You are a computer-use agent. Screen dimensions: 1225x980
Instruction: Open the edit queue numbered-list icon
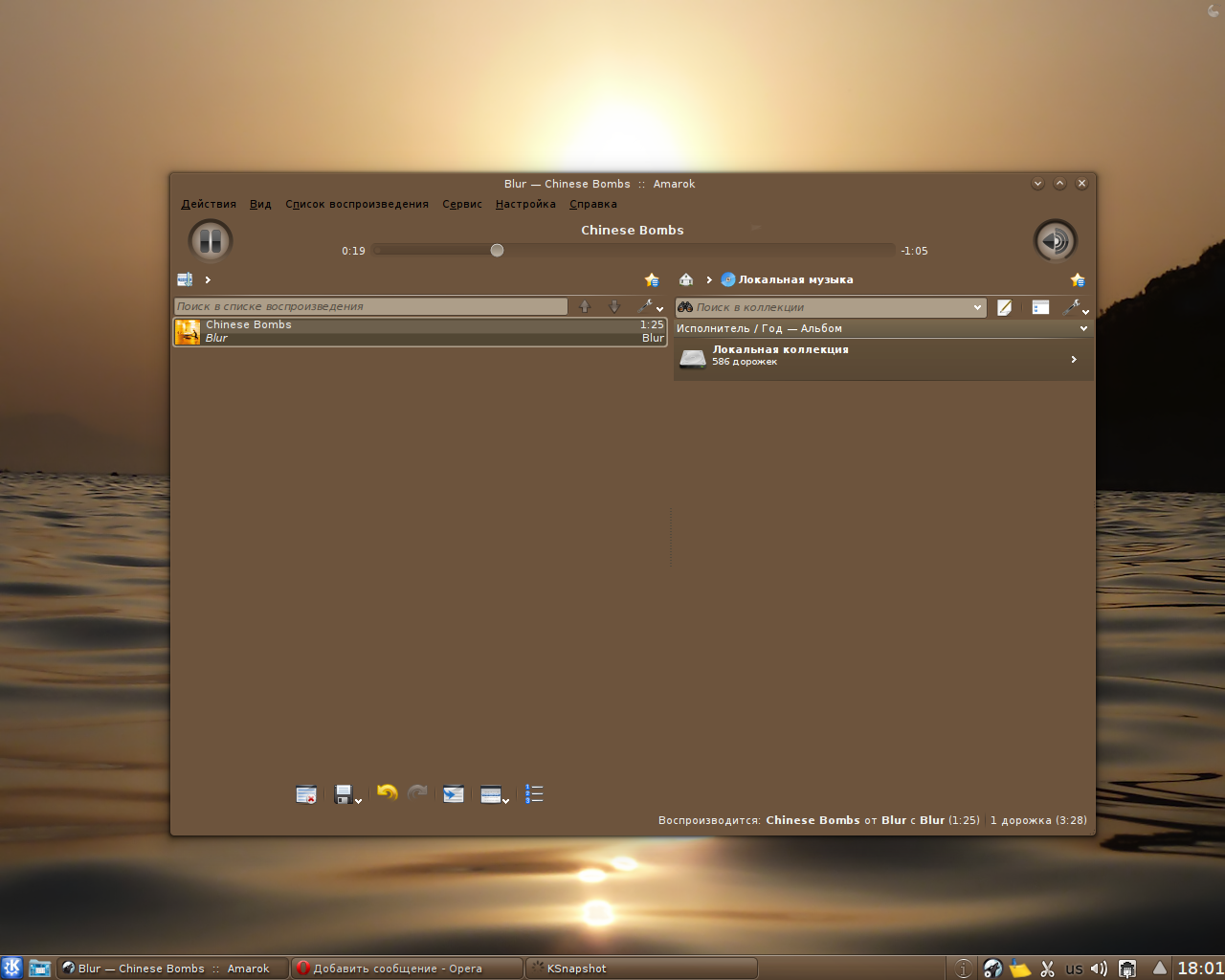pos(534,794)
